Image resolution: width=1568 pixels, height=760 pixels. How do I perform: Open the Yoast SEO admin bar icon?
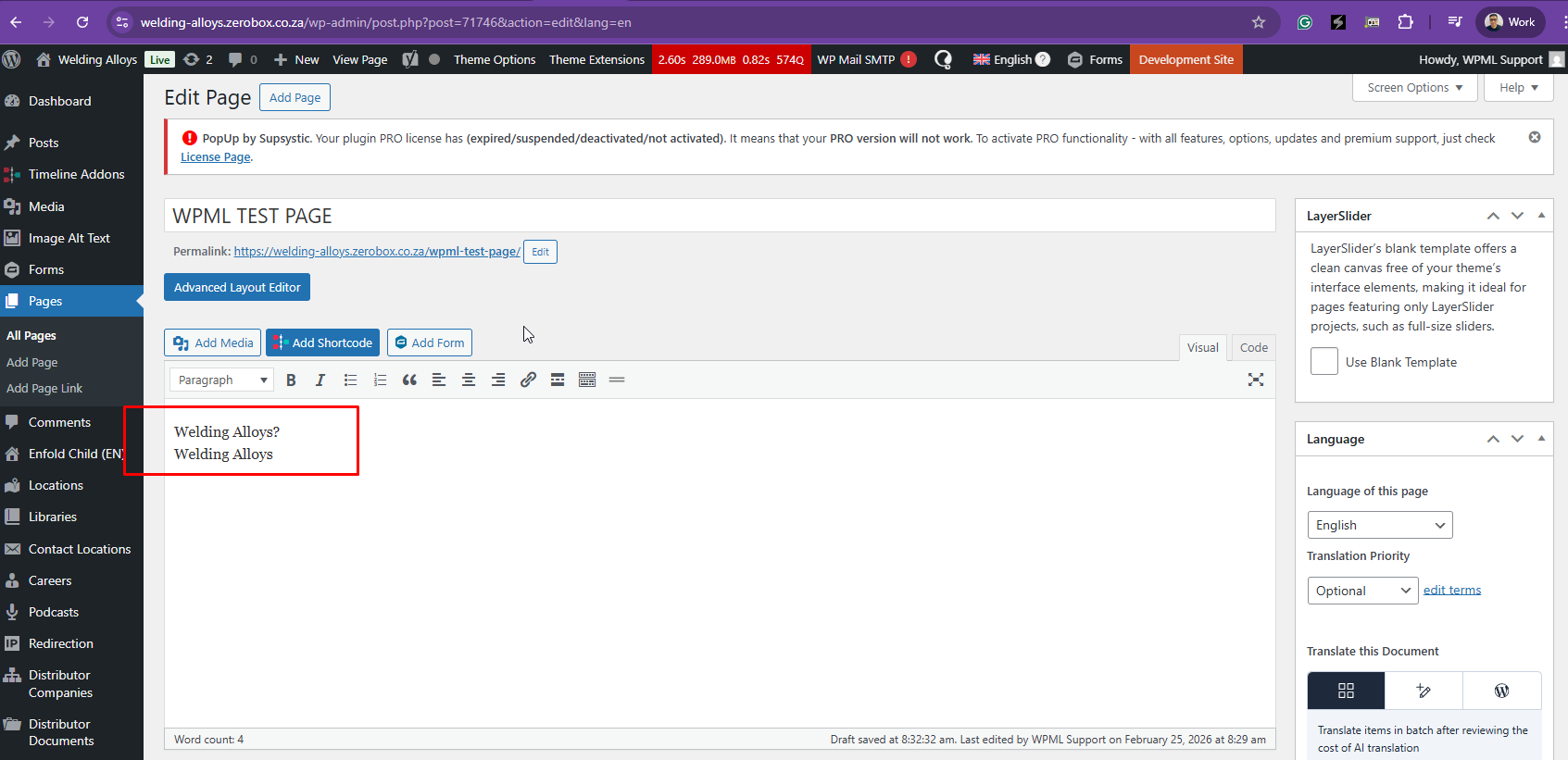tap(410, 59)
